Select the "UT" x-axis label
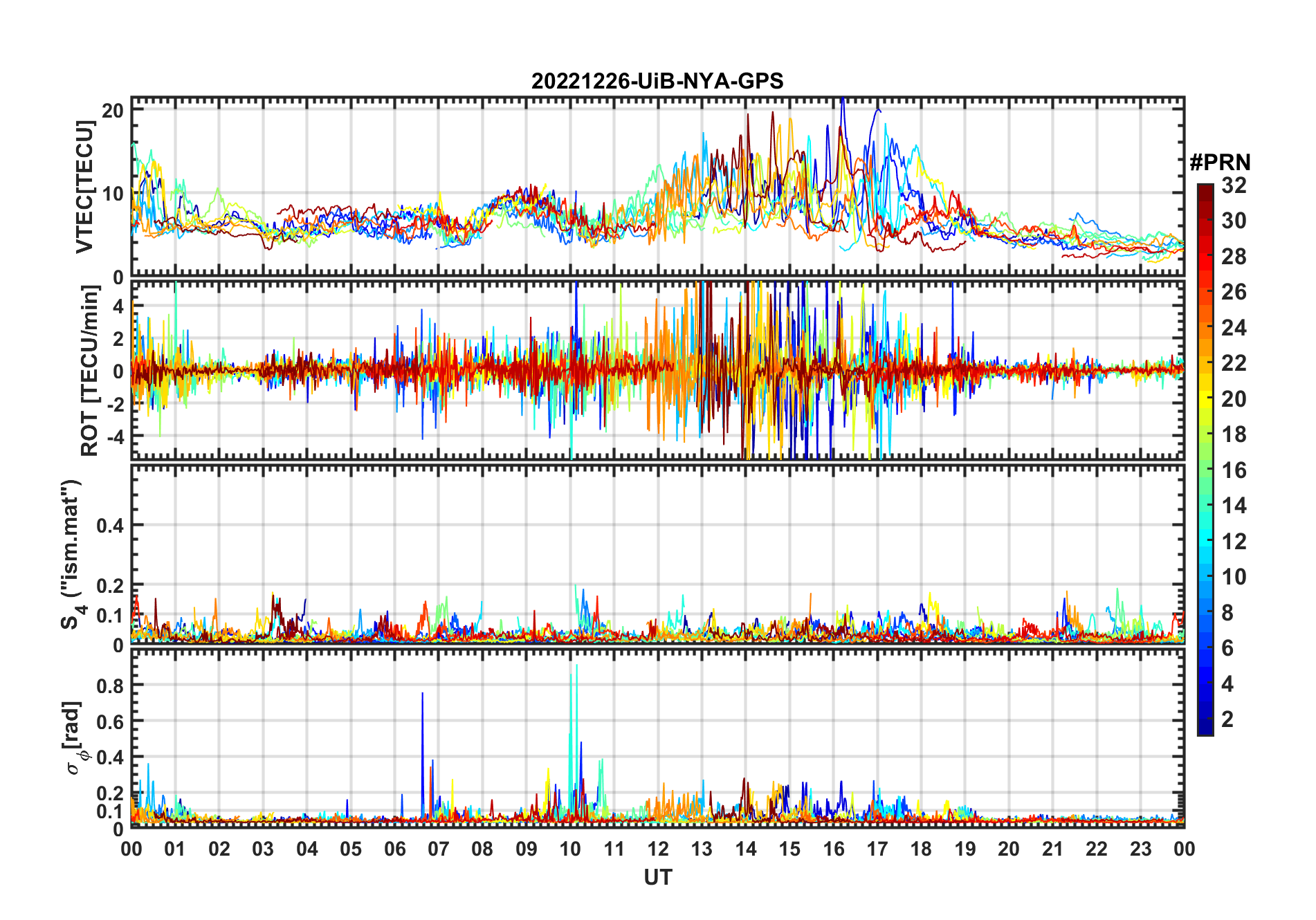The width and height of the screenshot is (1316, 920). pyautogui.click(x=657, y=877)
